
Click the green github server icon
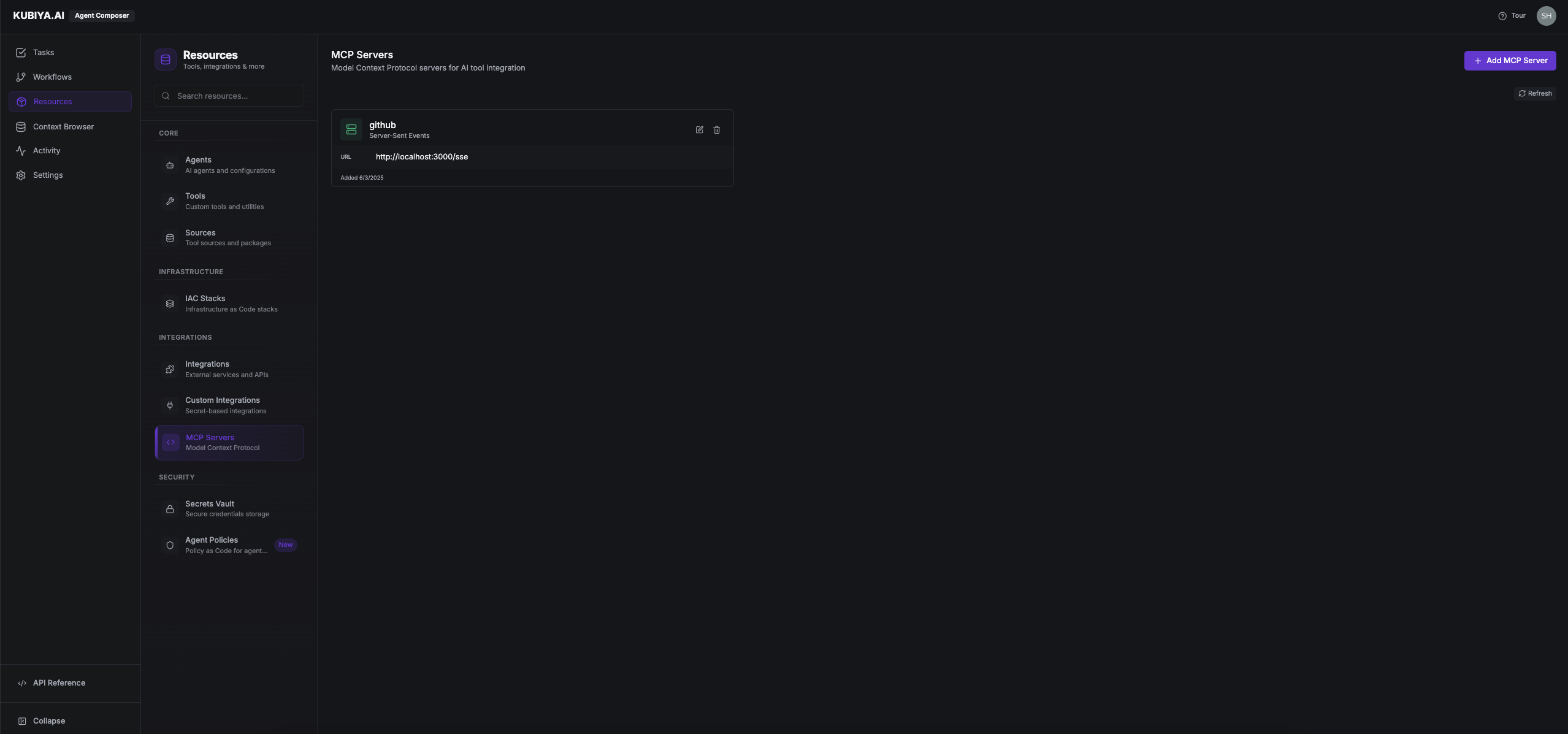click(x=351, y=129)
